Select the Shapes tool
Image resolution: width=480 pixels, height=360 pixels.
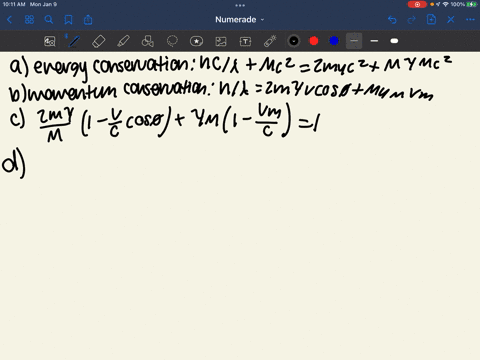(148, 41)
